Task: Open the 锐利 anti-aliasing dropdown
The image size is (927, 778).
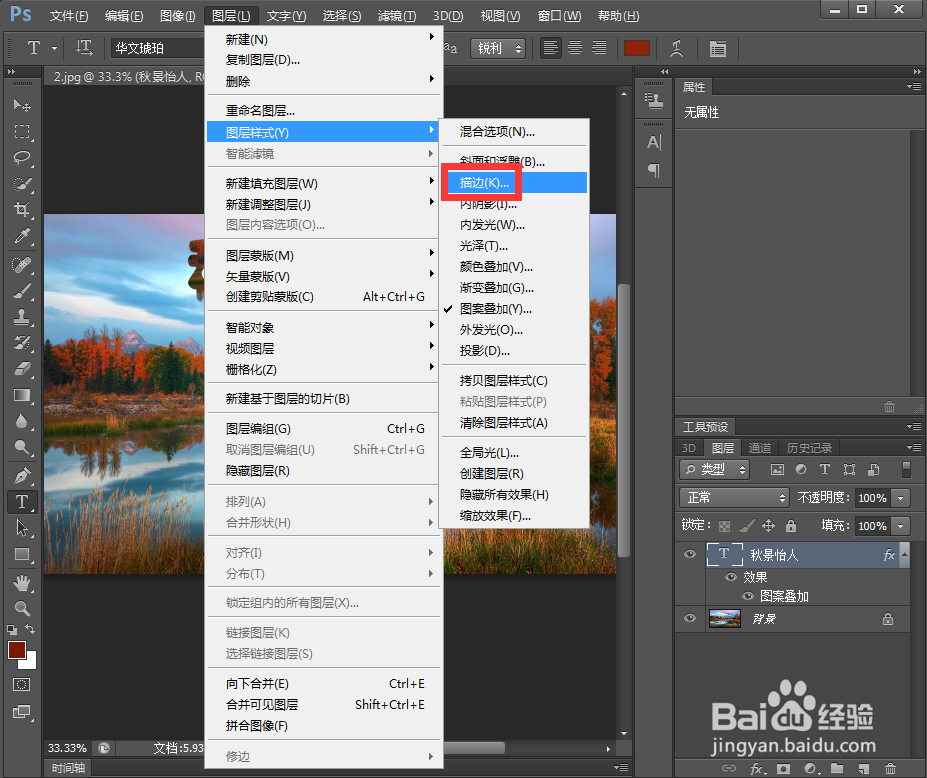Action: tap(498, 47)
